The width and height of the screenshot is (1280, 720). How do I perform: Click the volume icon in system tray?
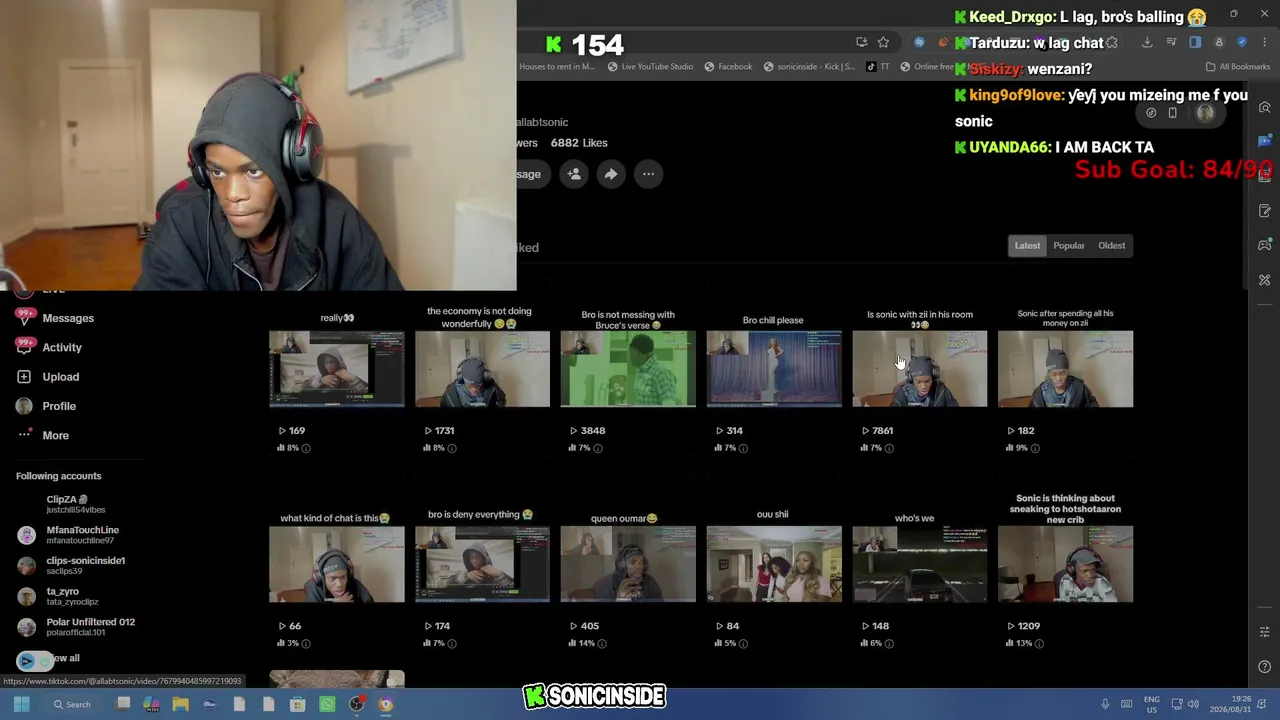(1193, 704)
